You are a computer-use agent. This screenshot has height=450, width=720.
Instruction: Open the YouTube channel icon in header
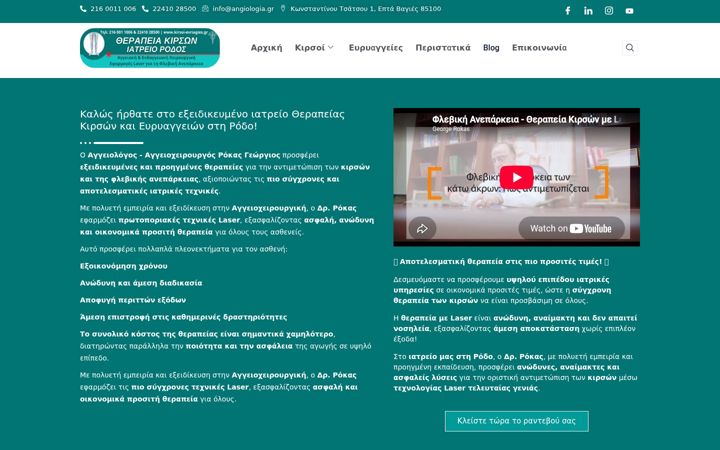630,11
